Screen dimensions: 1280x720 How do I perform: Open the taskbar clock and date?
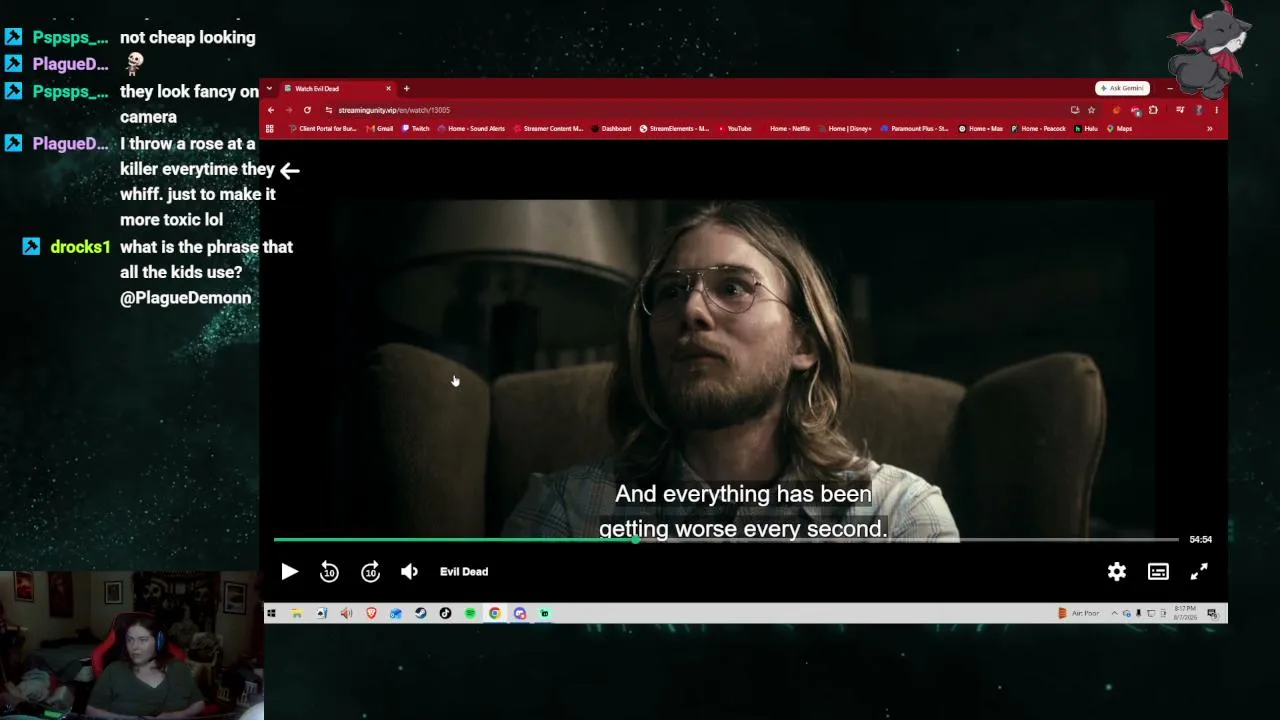click(1184, 614)
